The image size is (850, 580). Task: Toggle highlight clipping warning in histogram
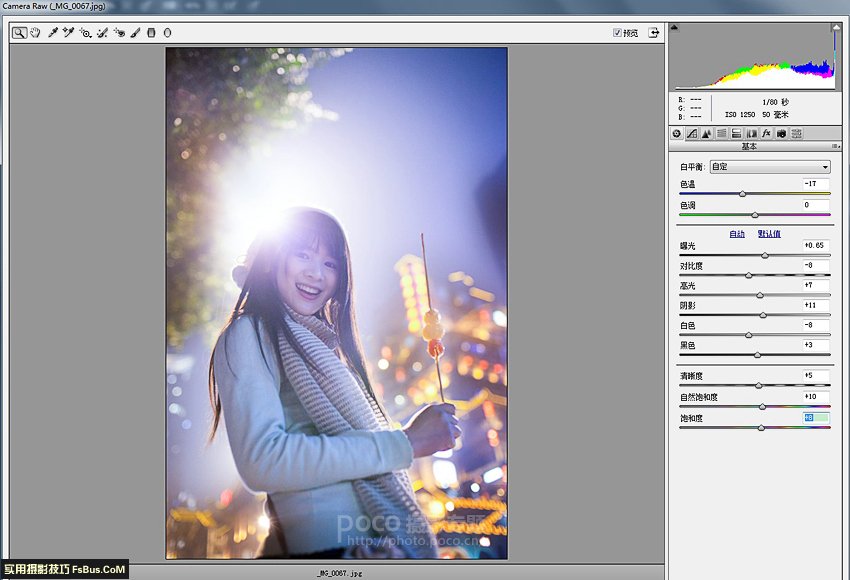pos(835,29)
